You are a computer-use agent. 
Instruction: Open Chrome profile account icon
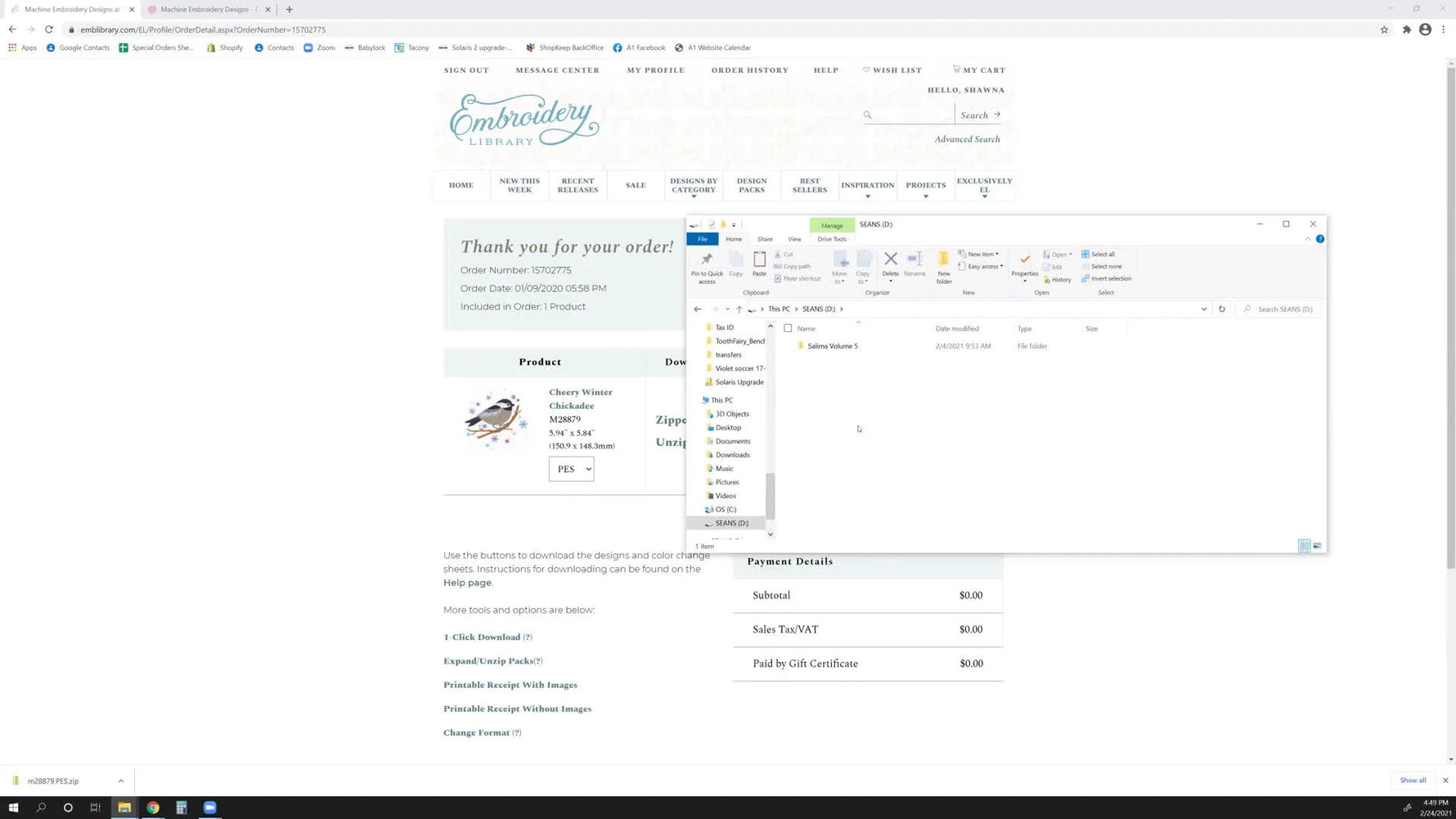pyautogui.click(x=1425, y=29)
